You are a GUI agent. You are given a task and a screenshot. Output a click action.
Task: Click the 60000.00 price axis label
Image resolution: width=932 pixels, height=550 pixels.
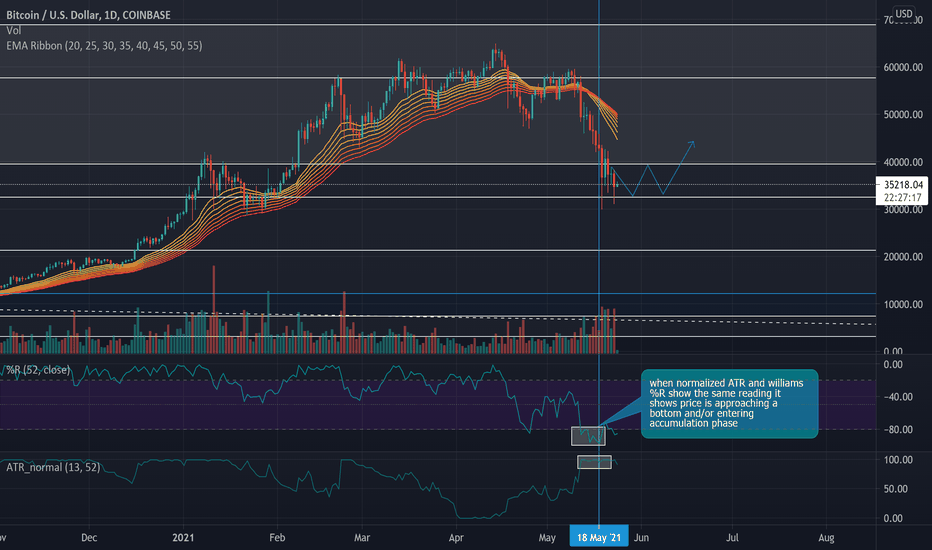[x=903, y=67]
